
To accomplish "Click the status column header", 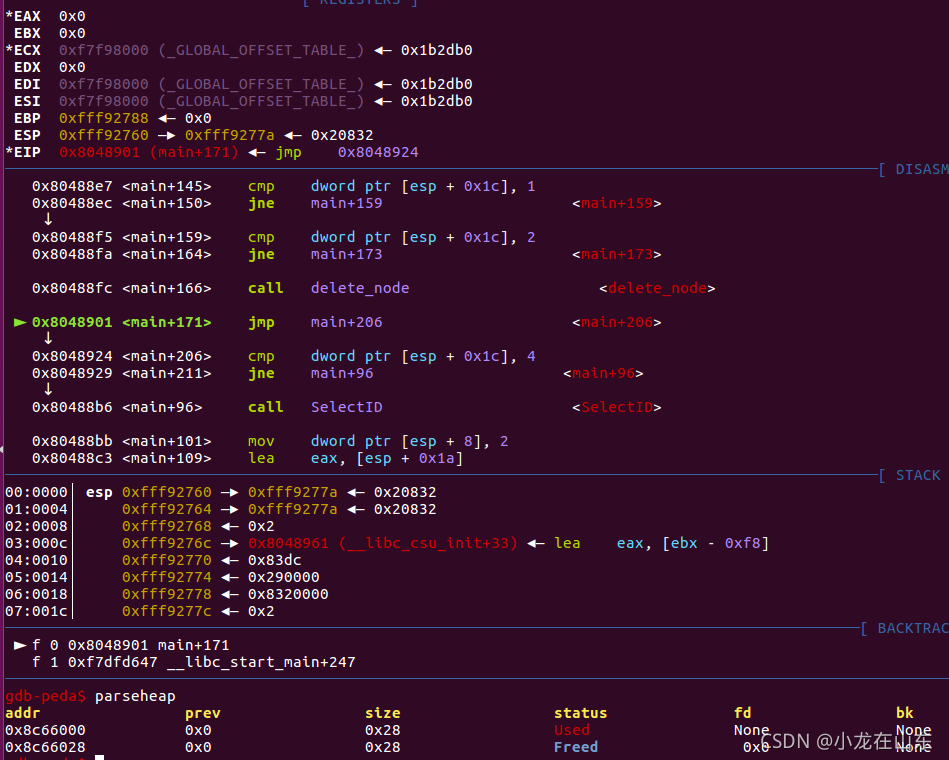I will click(580, 713).
